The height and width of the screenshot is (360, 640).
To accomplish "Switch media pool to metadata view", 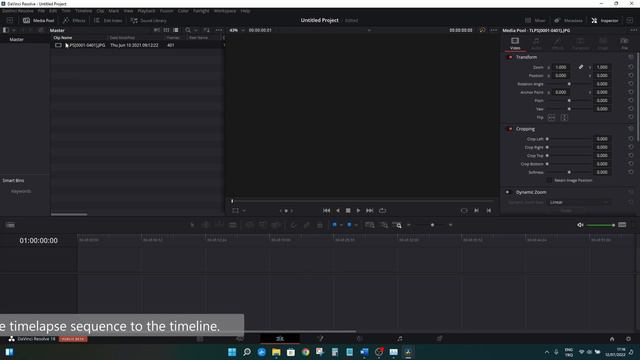I will (x=157, y=30).
